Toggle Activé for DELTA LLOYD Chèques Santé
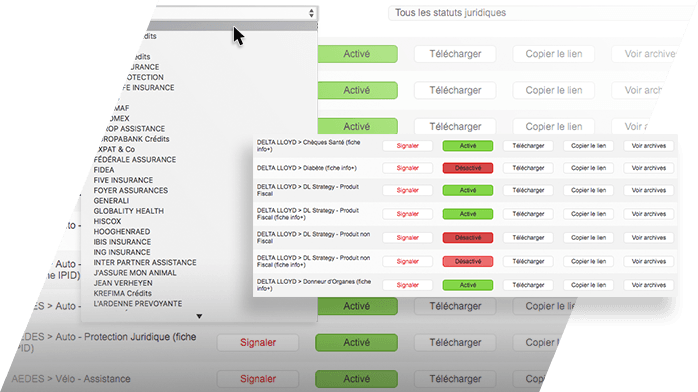The width and height of the screenshot is (698, 392). click(x=467, y=146)
